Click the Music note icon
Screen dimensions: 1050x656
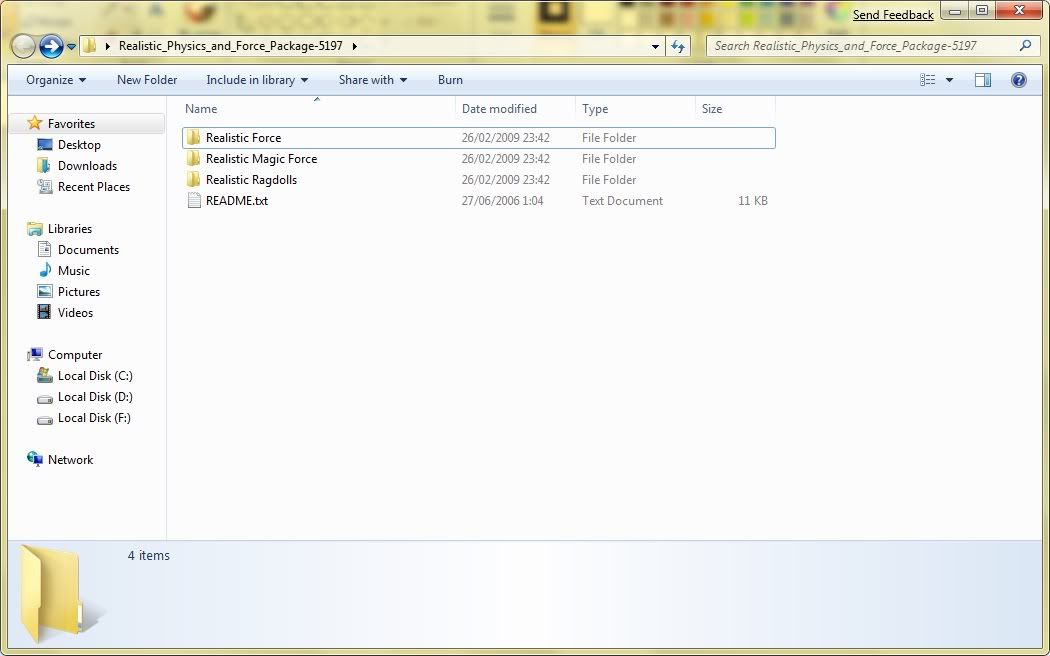point(45,270)
